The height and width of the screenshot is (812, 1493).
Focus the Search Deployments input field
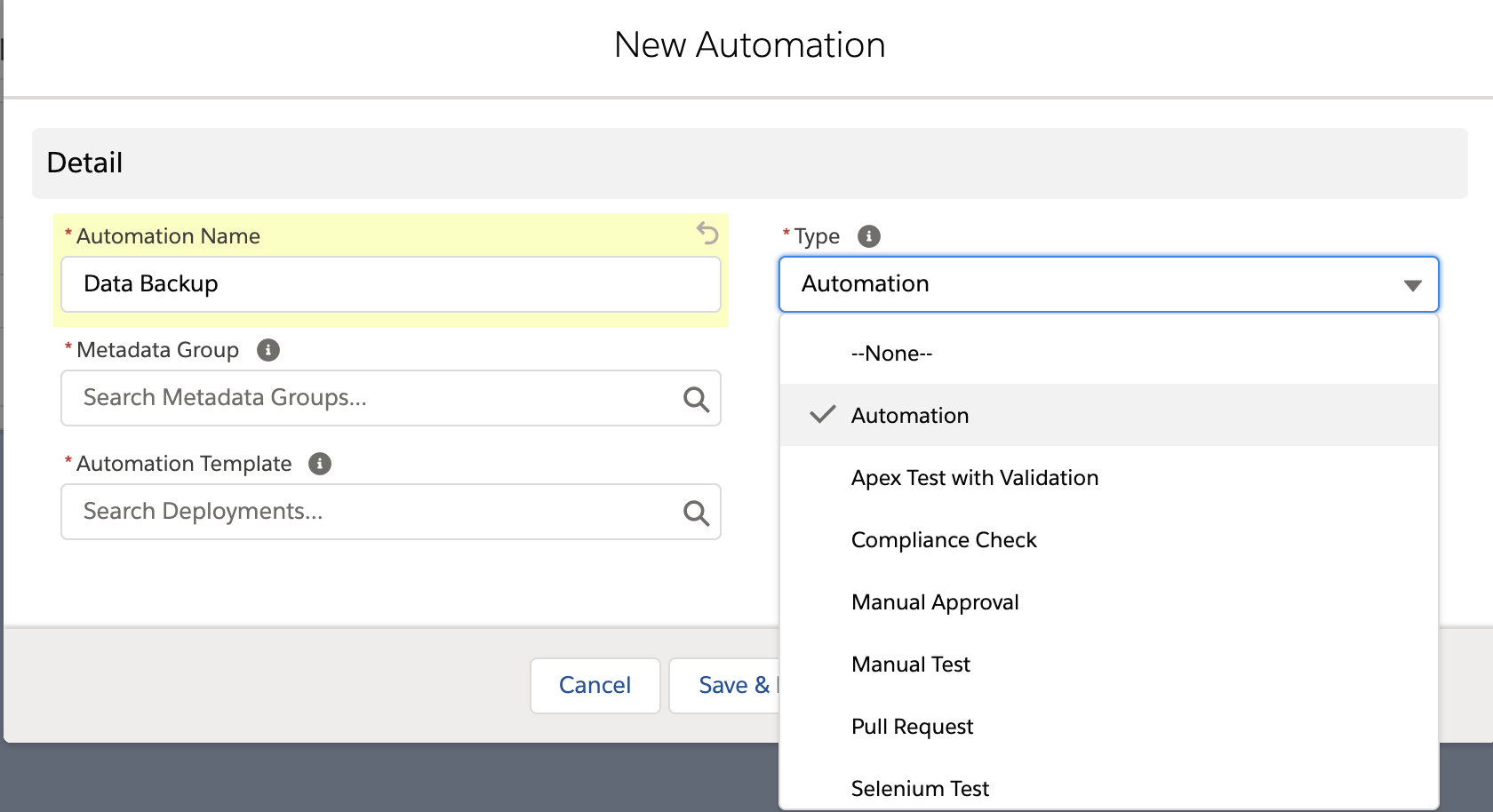[391, 512]
